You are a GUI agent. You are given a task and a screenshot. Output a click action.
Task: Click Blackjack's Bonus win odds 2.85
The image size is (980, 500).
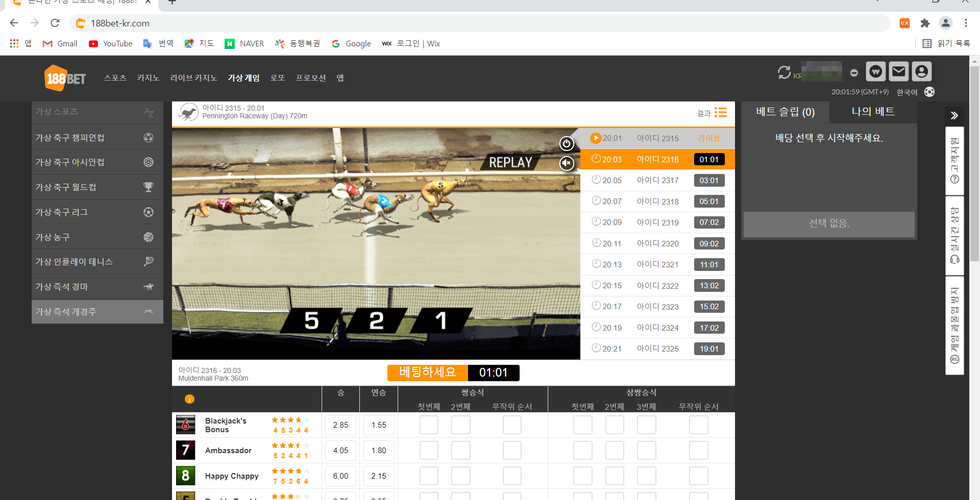point(341,425)
